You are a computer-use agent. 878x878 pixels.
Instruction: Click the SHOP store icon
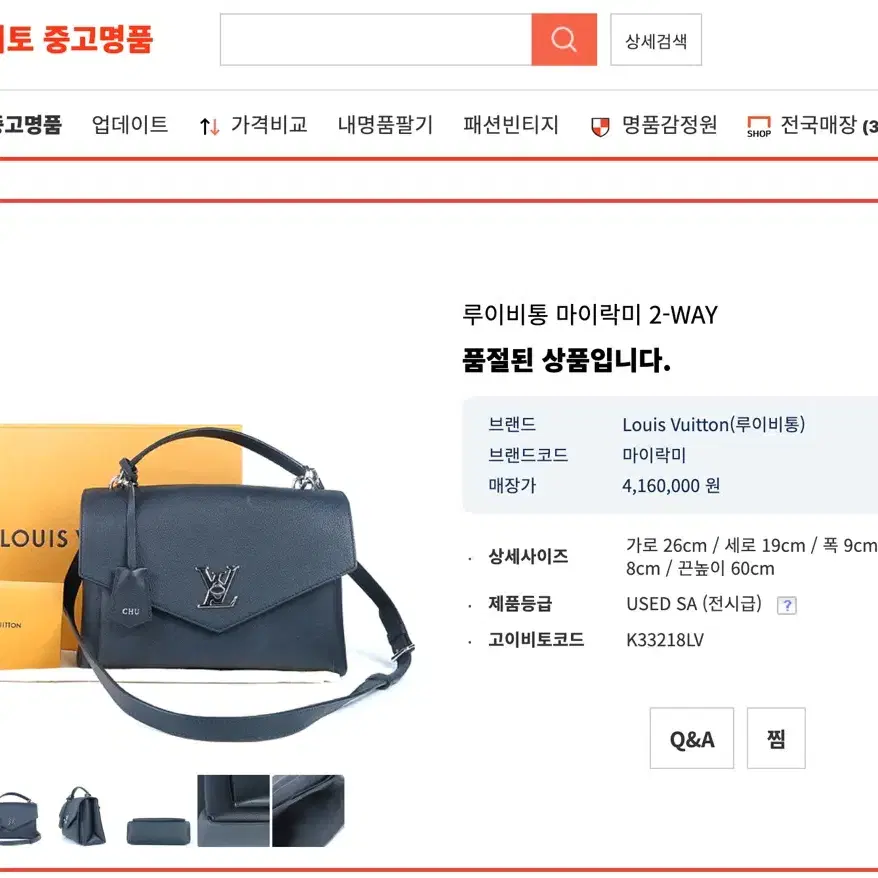click(x=759, y=127)
